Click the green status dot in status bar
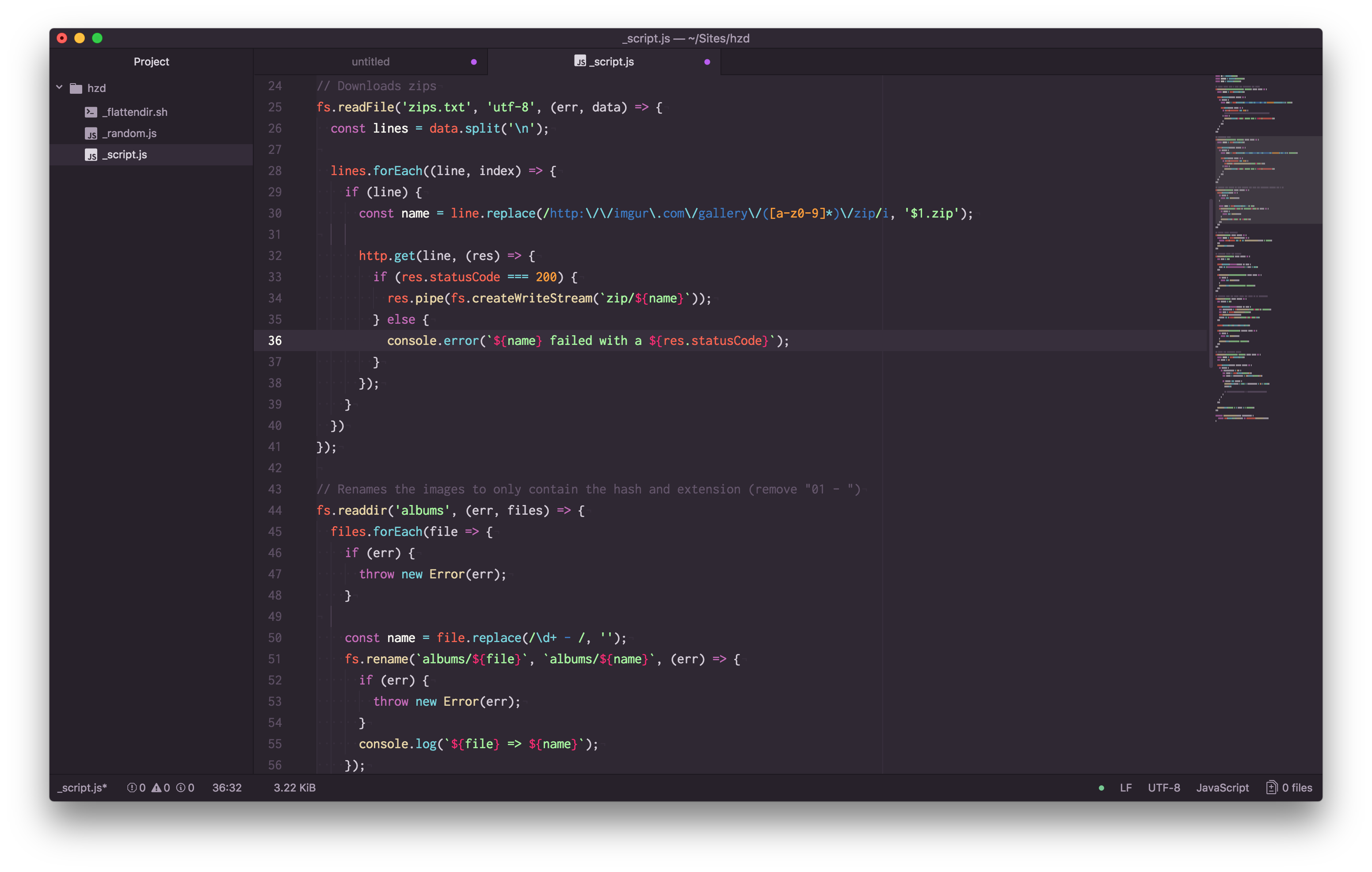This screenshot has height=872, width=1372. 1101,788
